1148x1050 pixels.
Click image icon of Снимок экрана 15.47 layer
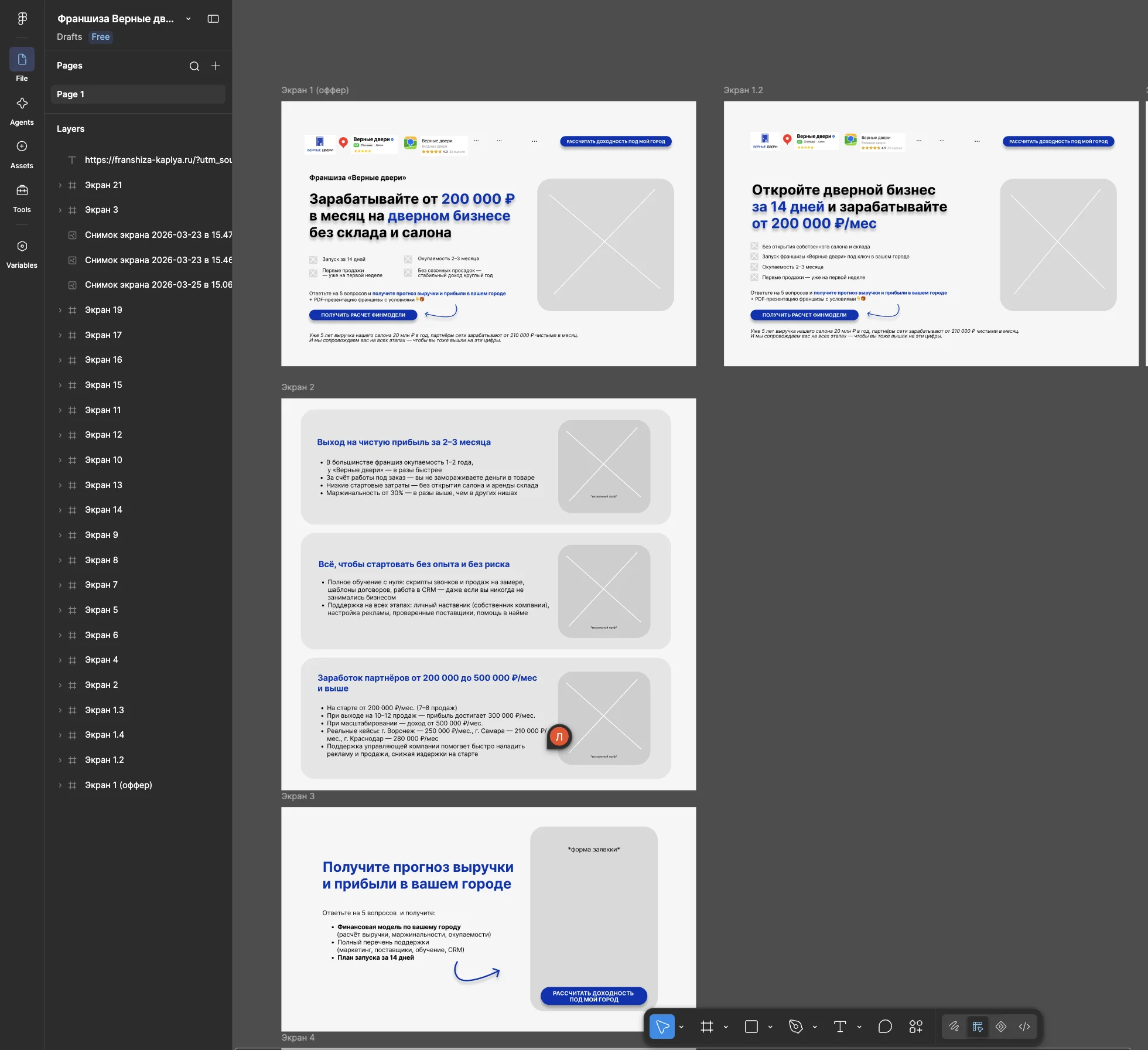coord(73,235)
